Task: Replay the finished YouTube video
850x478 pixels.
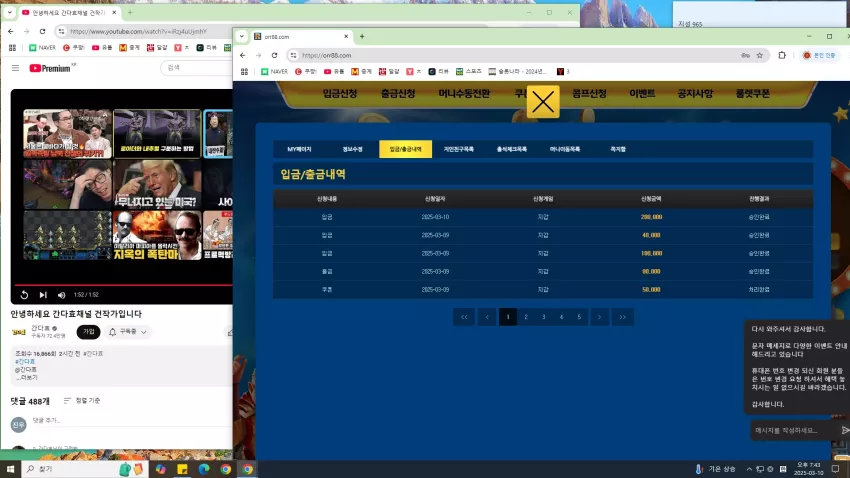Action: pos(24,295)
